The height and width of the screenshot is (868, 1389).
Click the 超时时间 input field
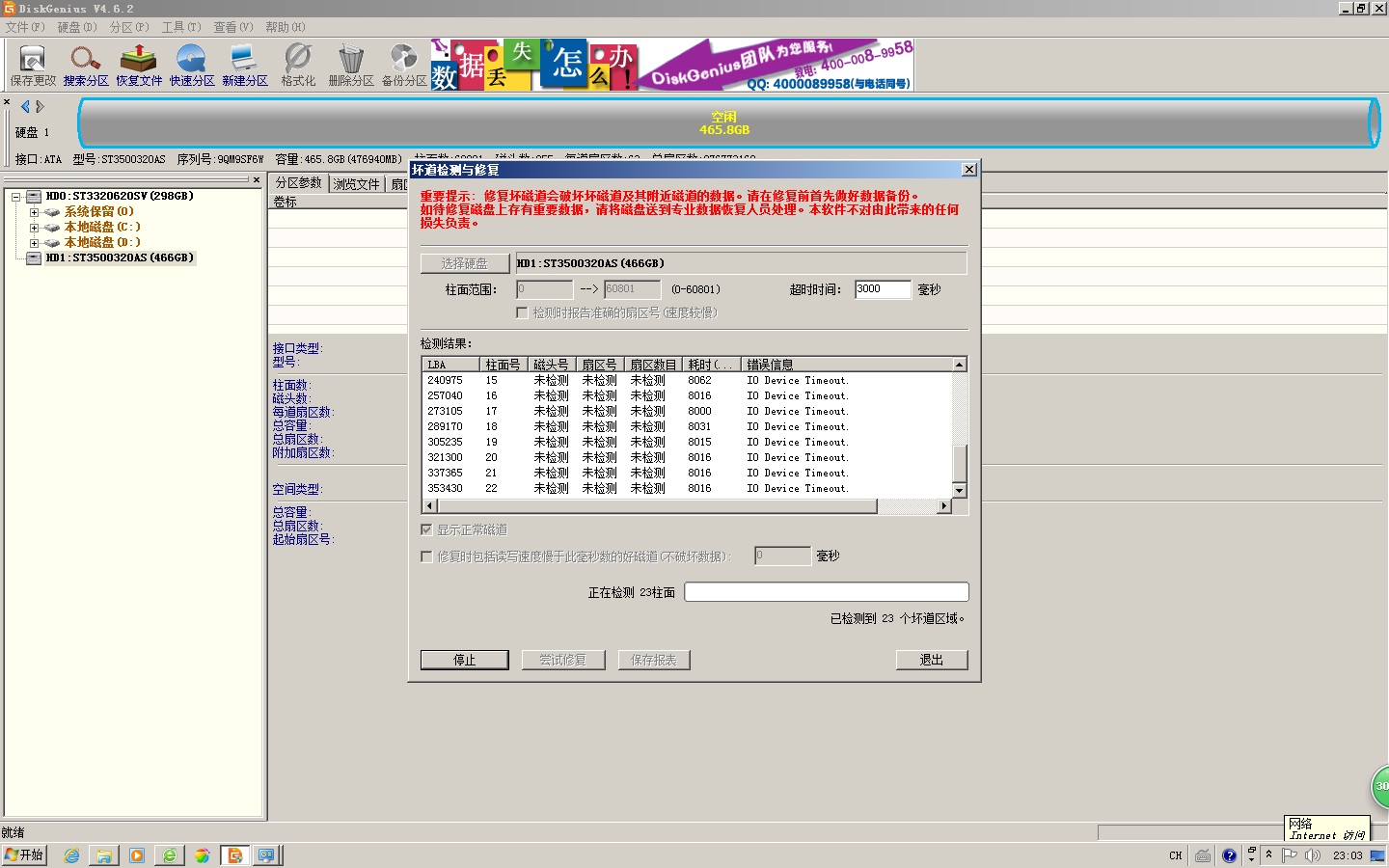pos(883,289)
